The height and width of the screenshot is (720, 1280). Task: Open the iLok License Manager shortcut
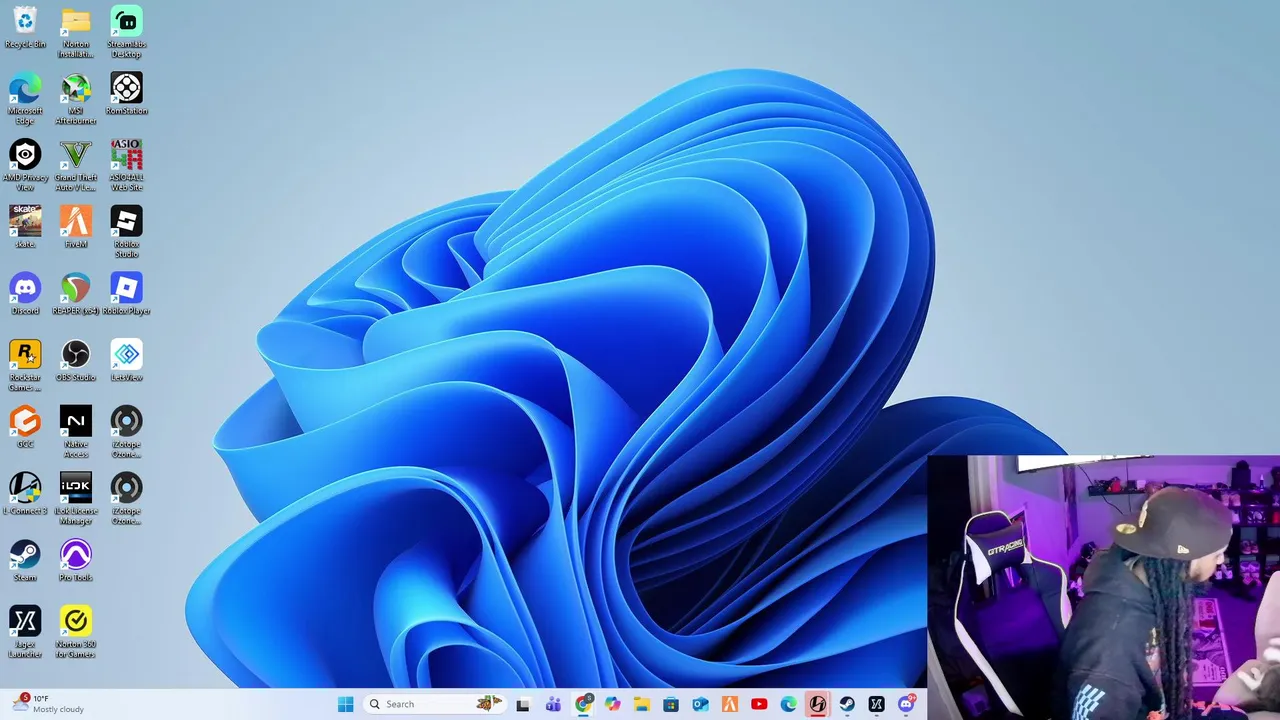pyautogui.click(x=76, y=499)
